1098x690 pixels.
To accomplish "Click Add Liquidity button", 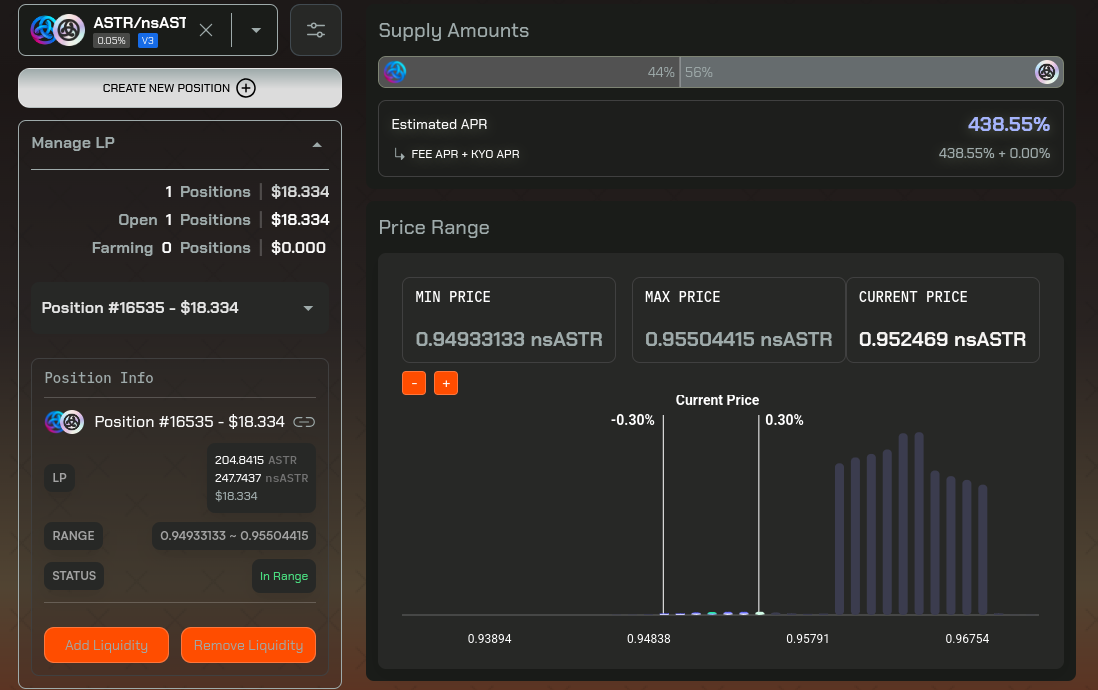I will tap(106, 645).
